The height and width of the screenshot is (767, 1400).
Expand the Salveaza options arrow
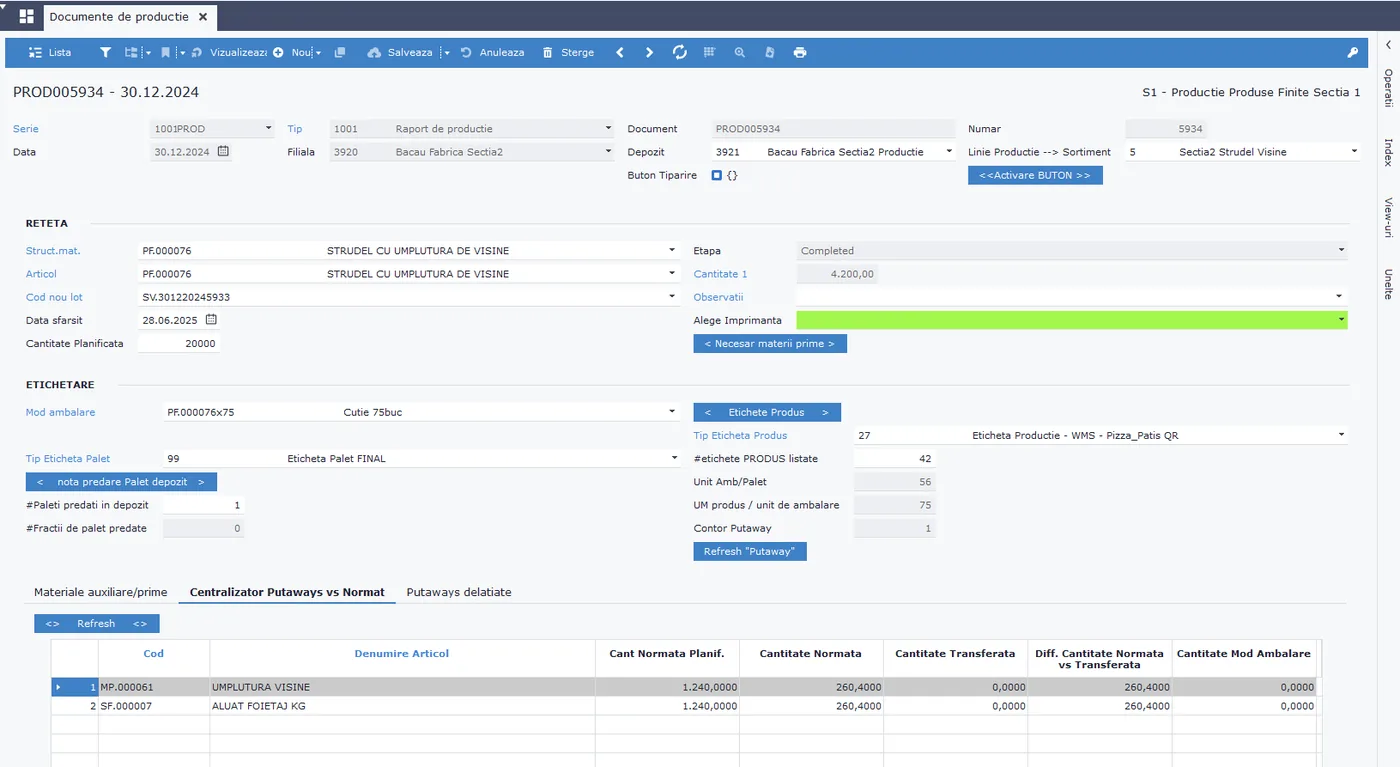coord(446,53)
